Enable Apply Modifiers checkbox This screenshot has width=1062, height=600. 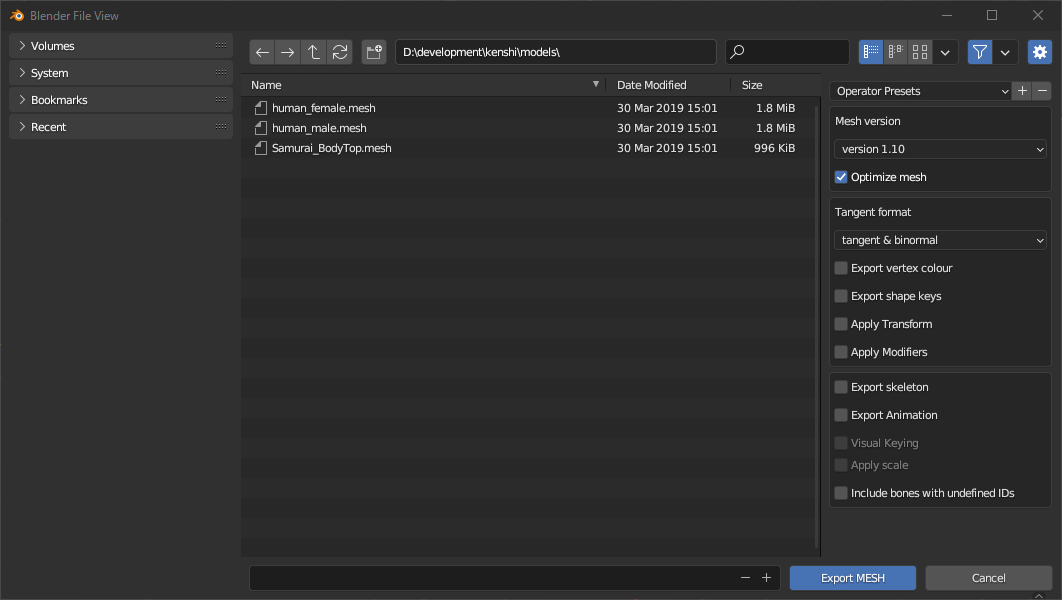(x=841, y=352)
